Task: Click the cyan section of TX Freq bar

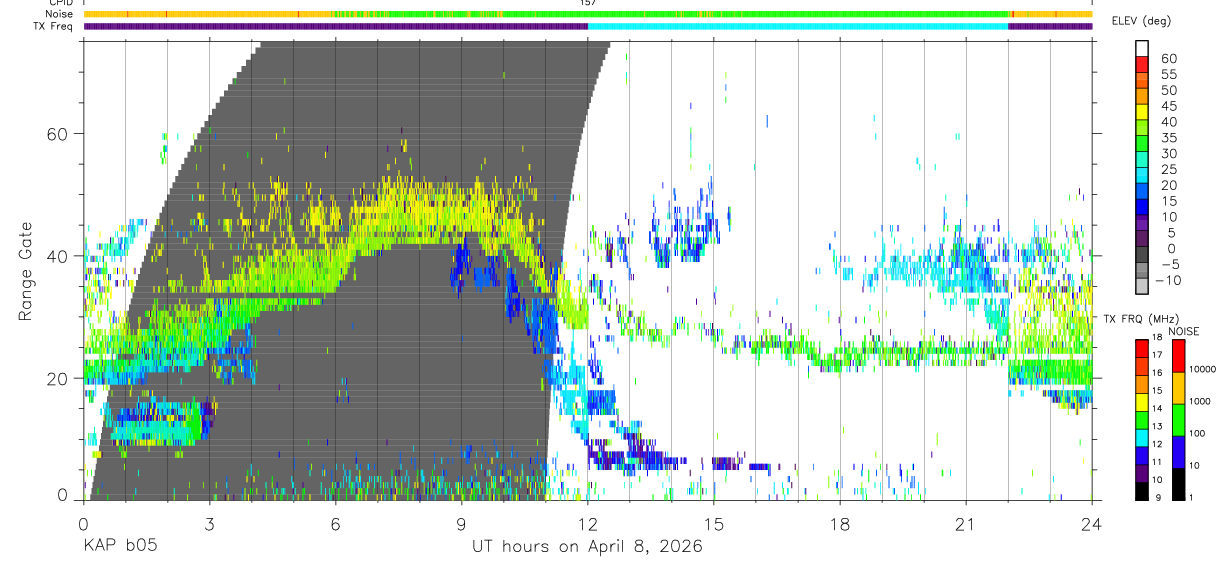Action: coord(798,26)
